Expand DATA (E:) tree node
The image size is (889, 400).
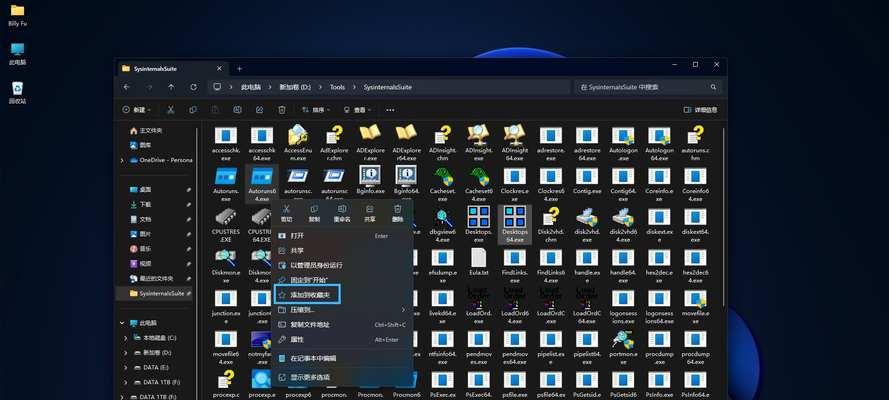coord(126,367)
